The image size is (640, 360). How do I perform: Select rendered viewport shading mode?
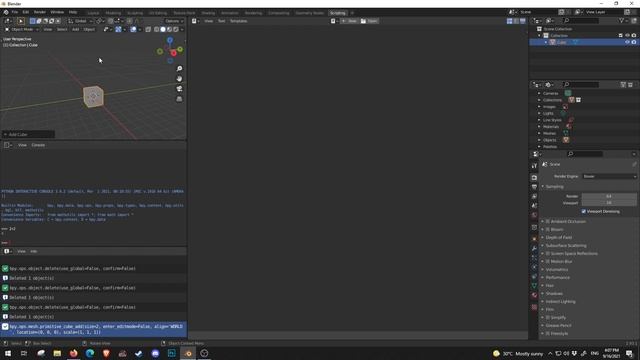pos(176,29)
